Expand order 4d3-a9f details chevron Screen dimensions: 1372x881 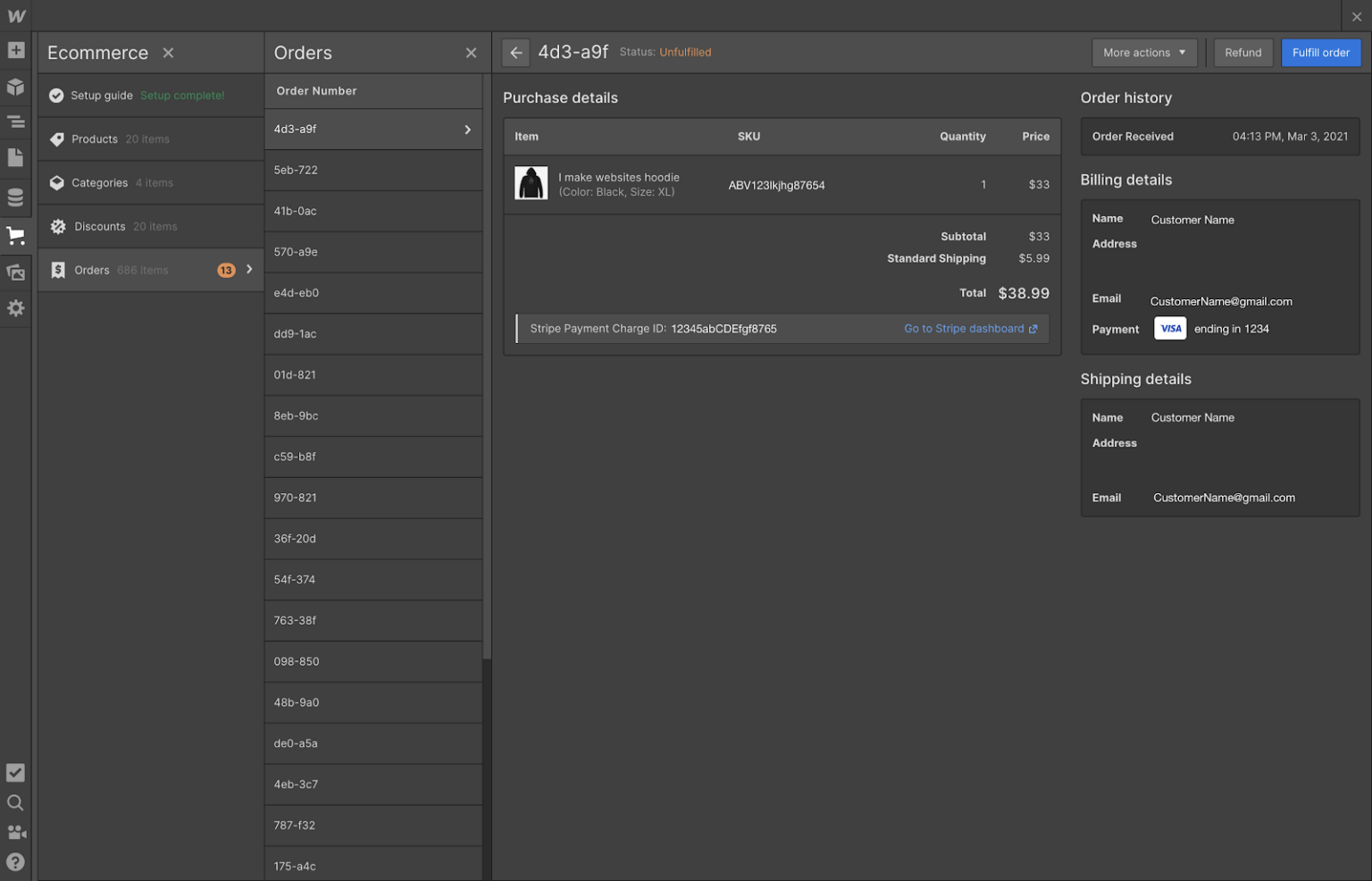pyautogui.click(x=466, y=129)
